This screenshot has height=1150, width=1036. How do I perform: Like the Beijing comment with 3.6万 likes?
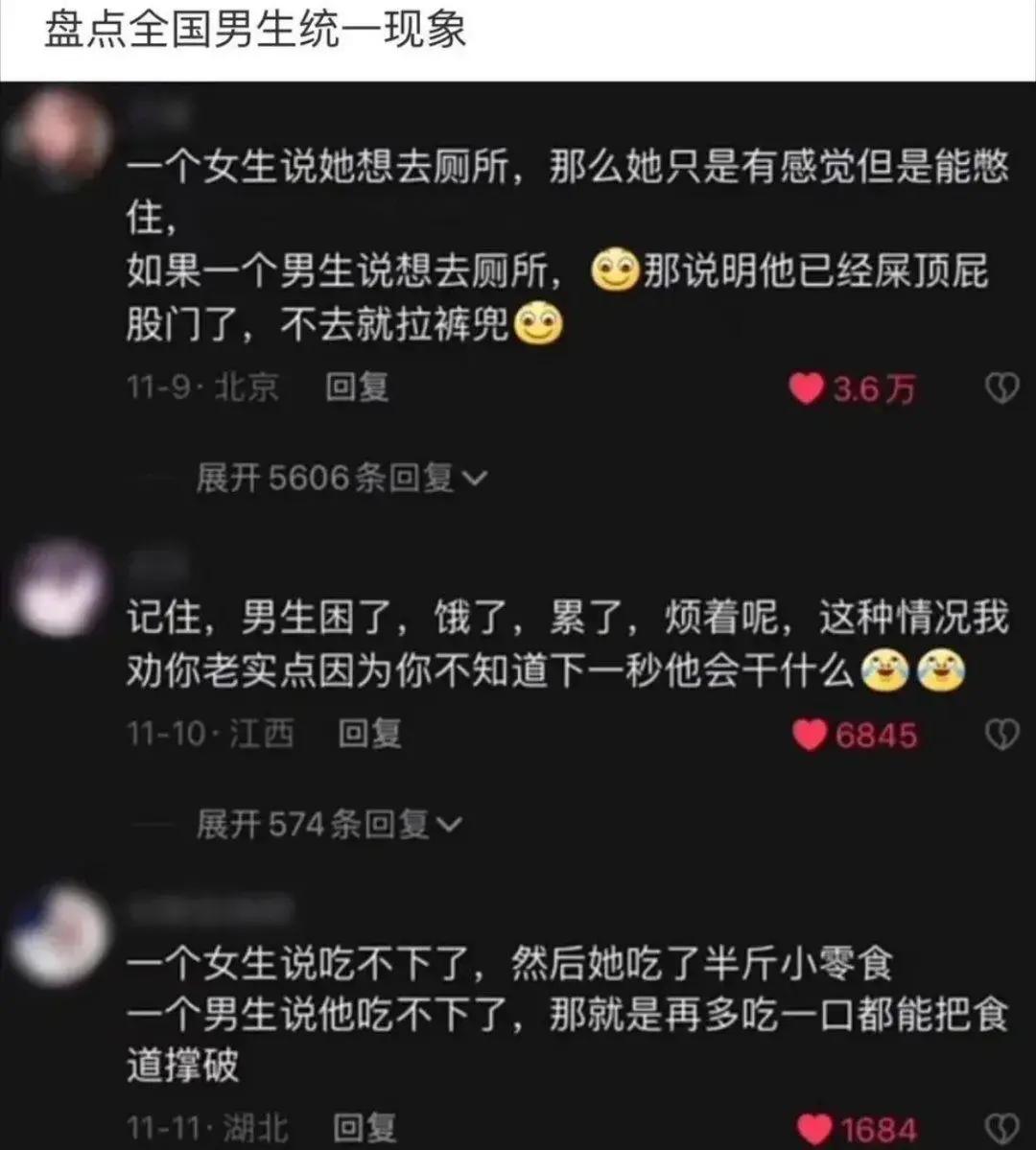(806, 388)
